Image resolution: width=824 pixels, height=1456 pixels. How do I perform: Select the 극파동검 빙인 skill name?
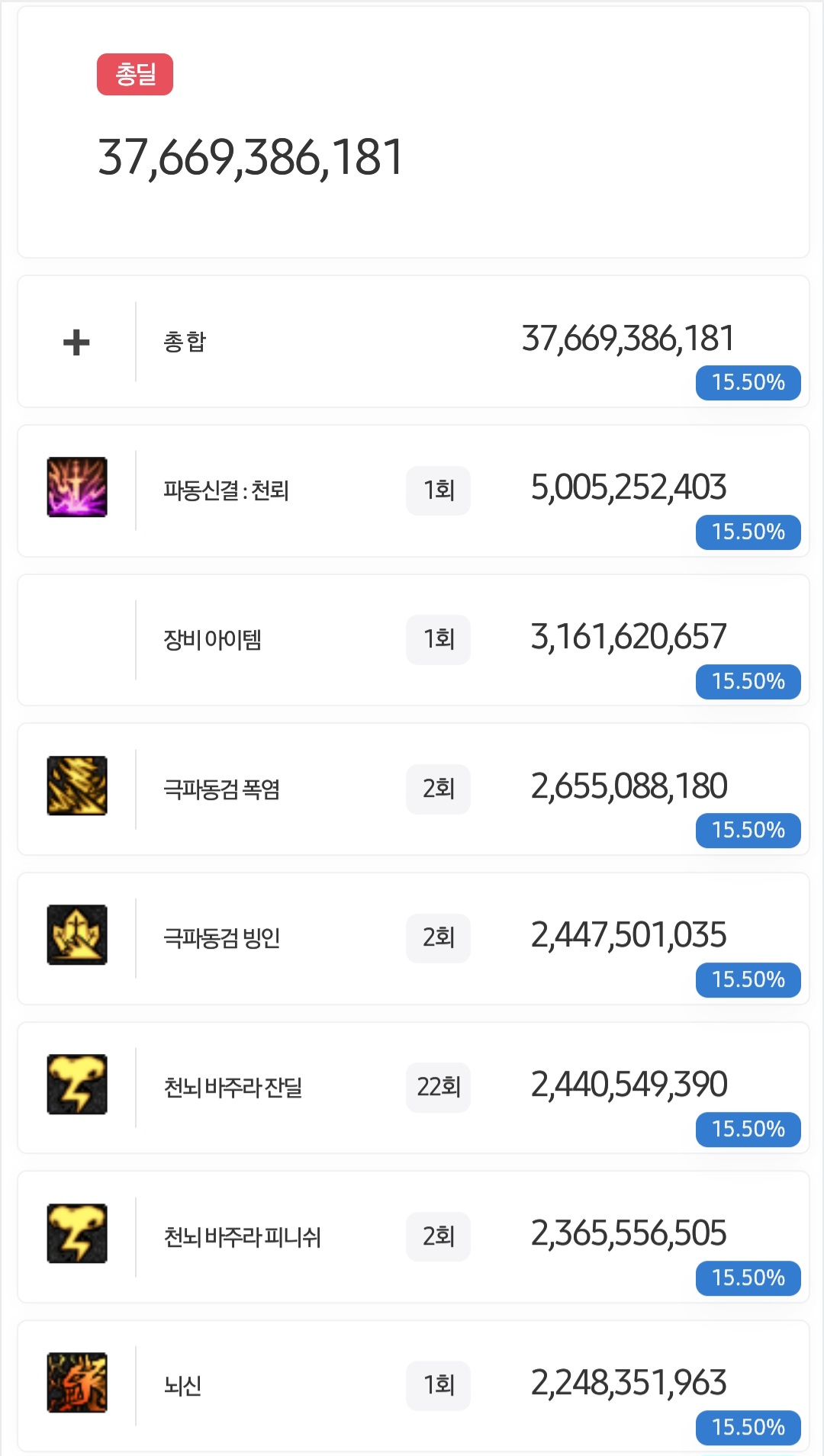(x=222, y=938)
